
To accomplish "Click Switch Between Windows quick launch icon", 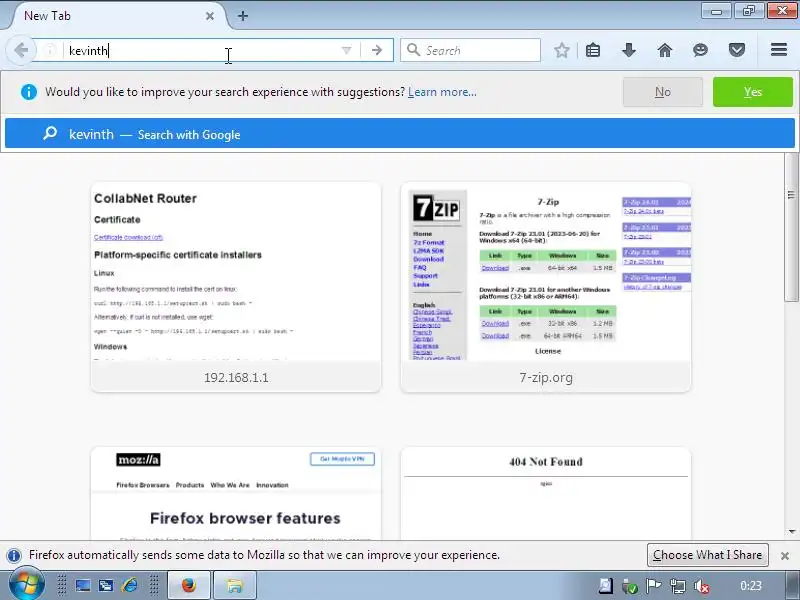I will click(106, 586).
